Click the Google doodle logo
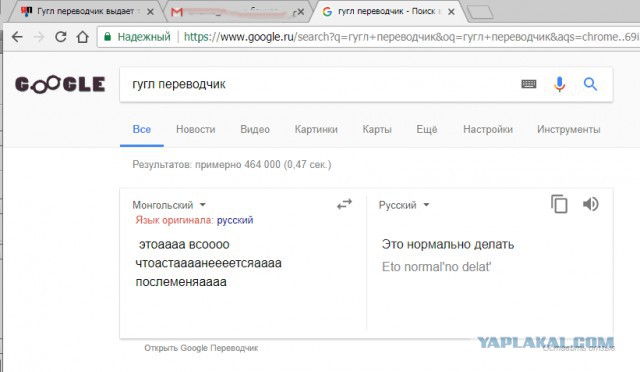Image resolution: width=640 pixels, height=372 pixels. tap(60, 85)
